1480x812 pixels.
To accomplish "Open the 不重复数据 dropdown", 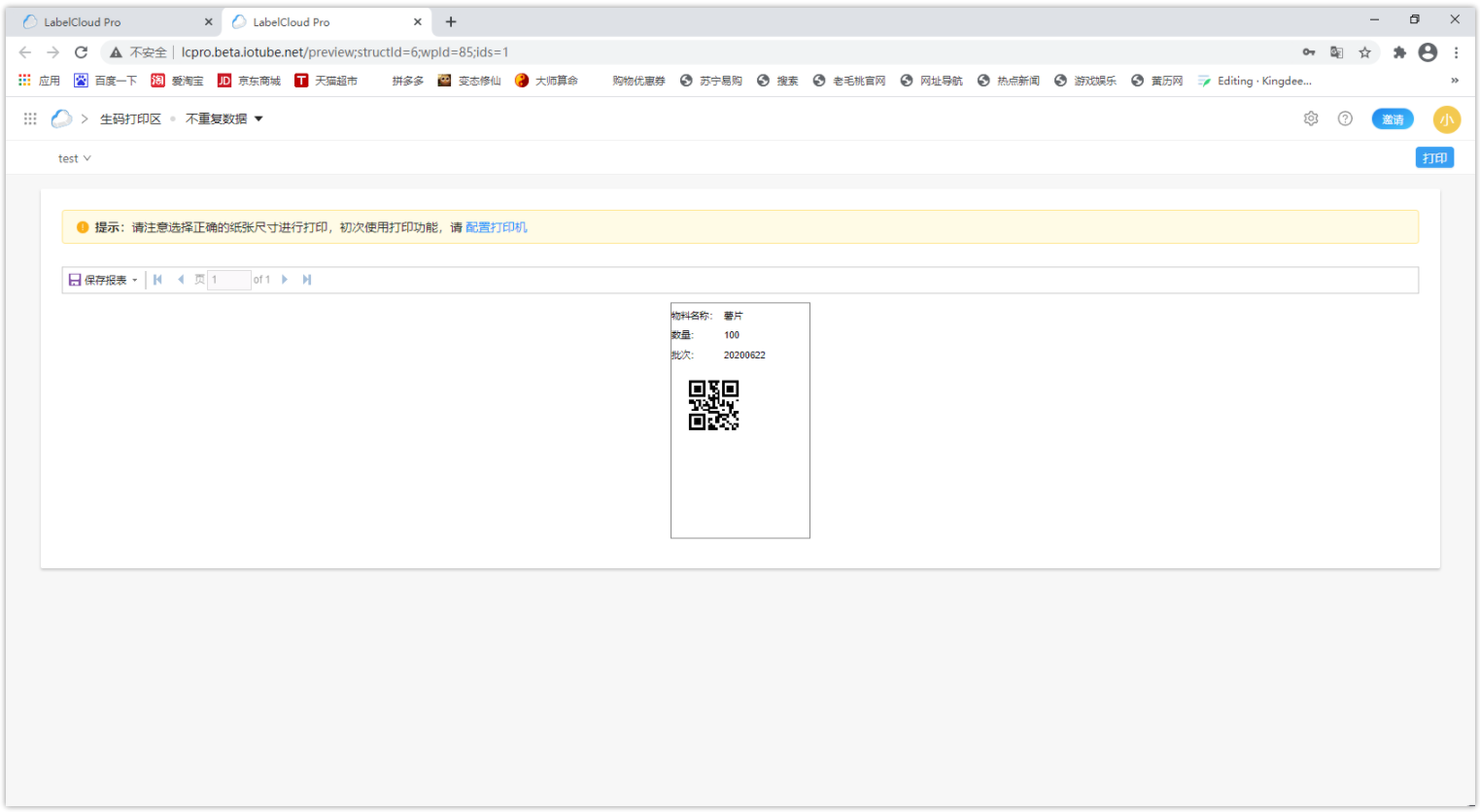I will [224, 118].
